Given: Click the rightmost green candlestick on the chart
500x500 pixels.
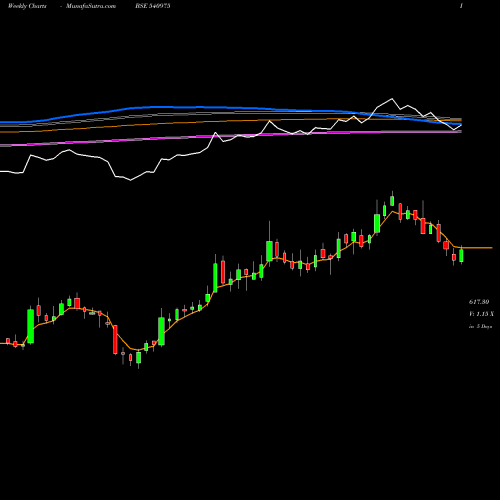Looking at the screenshot, I should (x=461, y=255).
